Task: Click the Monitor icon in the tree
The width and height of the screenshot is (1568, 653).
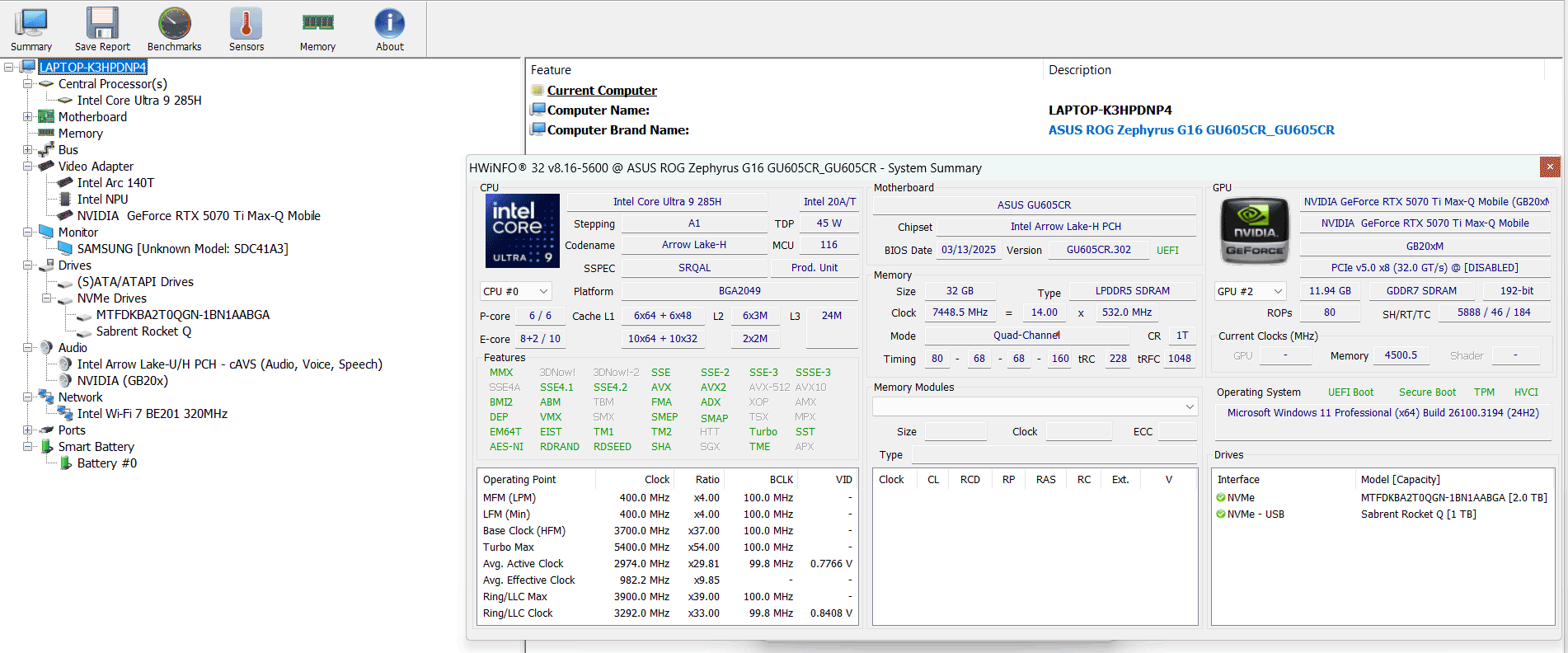Action: pos(47,232)
